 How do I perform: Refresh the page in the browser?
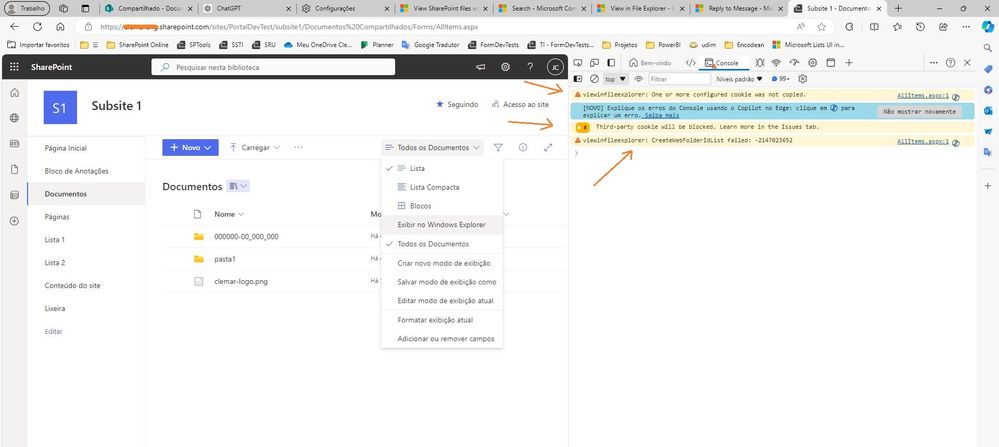pos(37,27)
